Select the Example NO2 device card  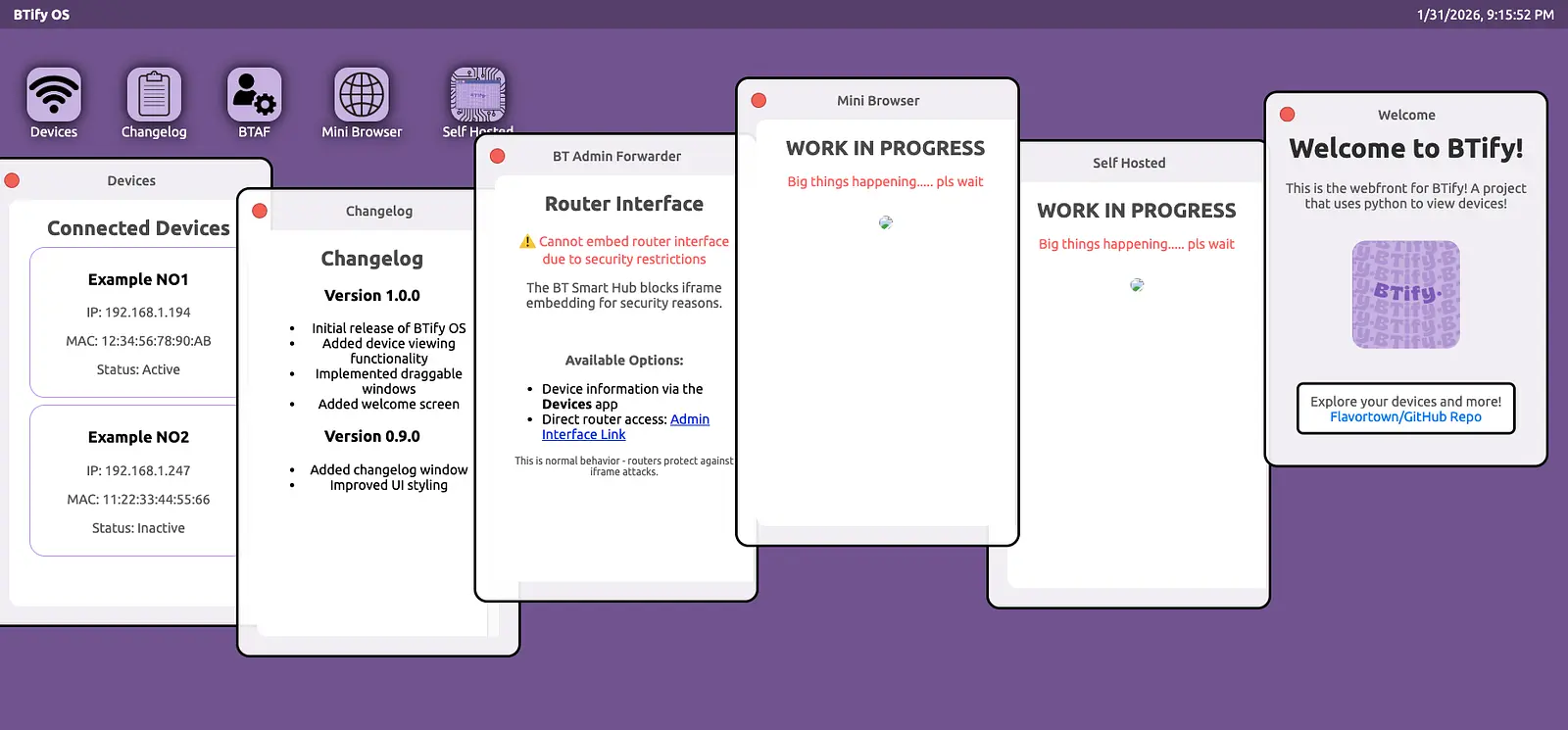[137, 480]
